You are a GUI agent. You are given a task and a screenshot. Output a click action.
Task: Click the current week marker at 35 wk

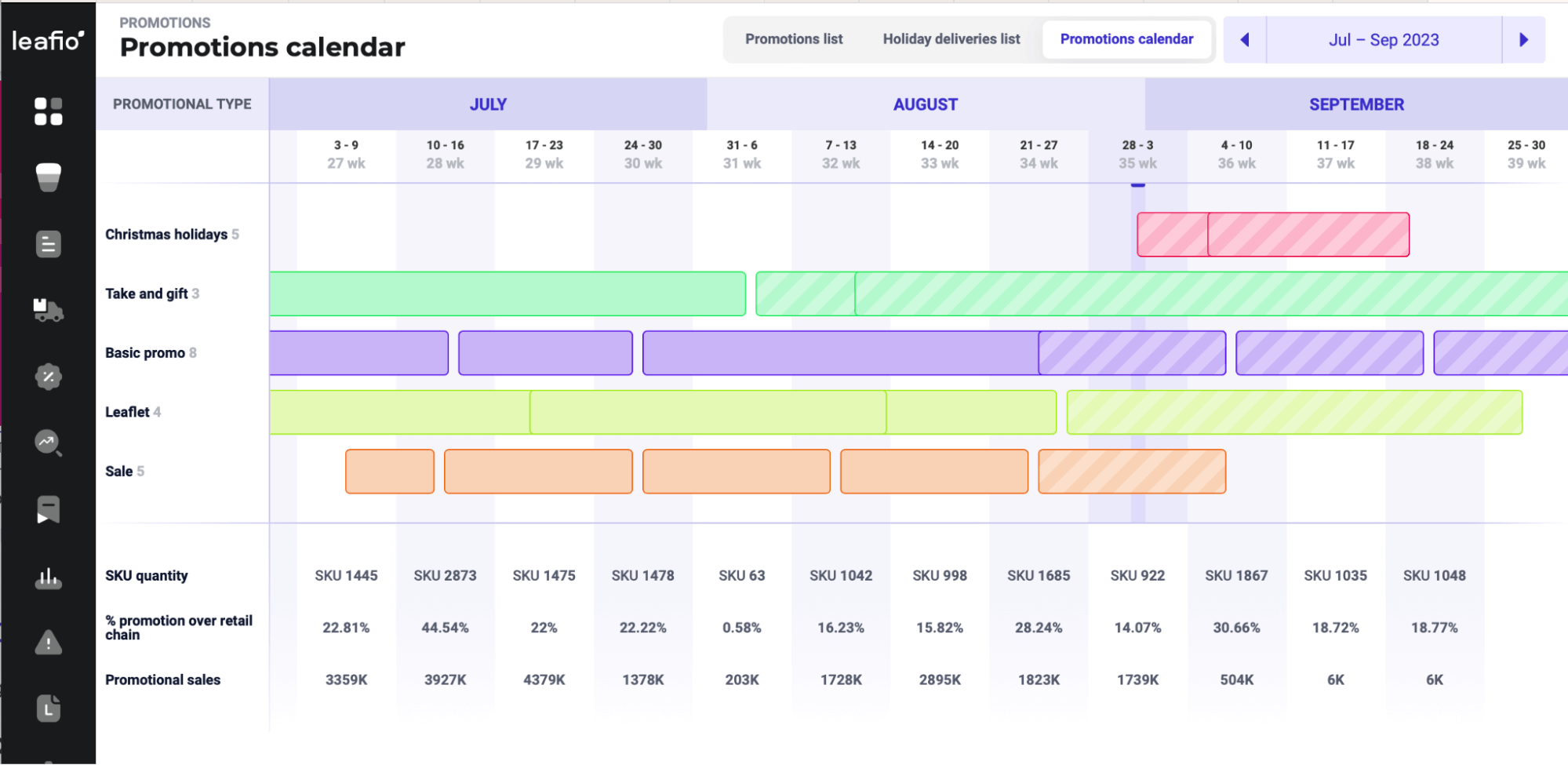pos(1138,185)
